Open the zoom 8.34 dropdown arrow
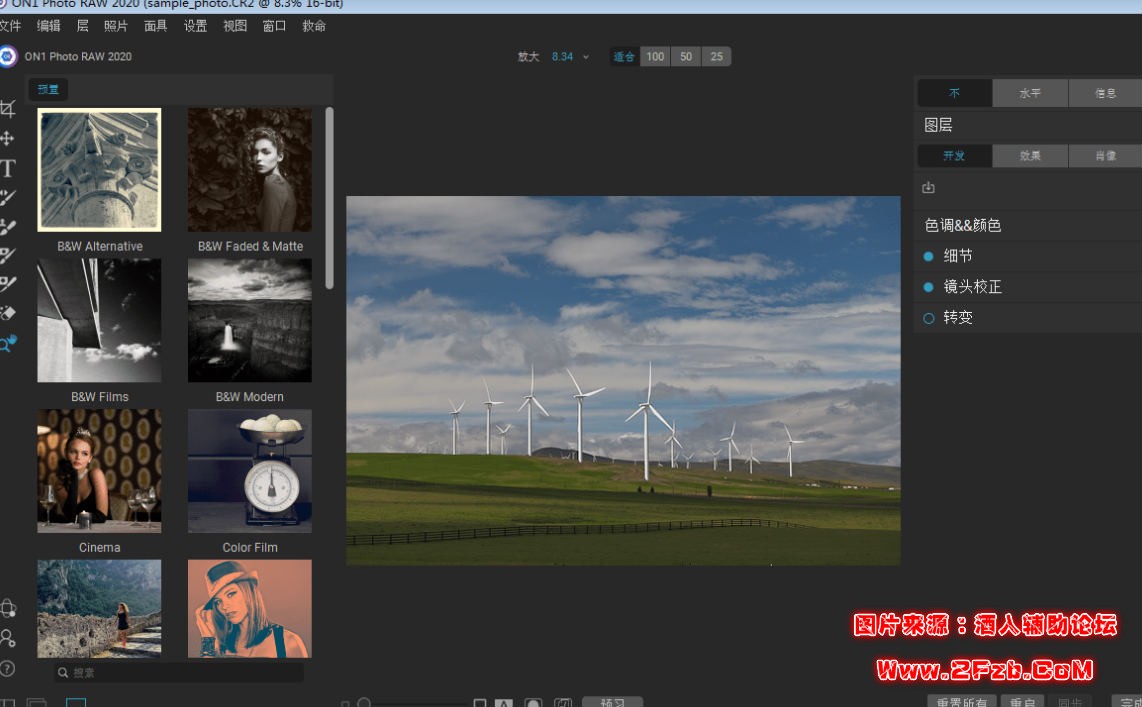1142x707 pixels. pos(586,57)
